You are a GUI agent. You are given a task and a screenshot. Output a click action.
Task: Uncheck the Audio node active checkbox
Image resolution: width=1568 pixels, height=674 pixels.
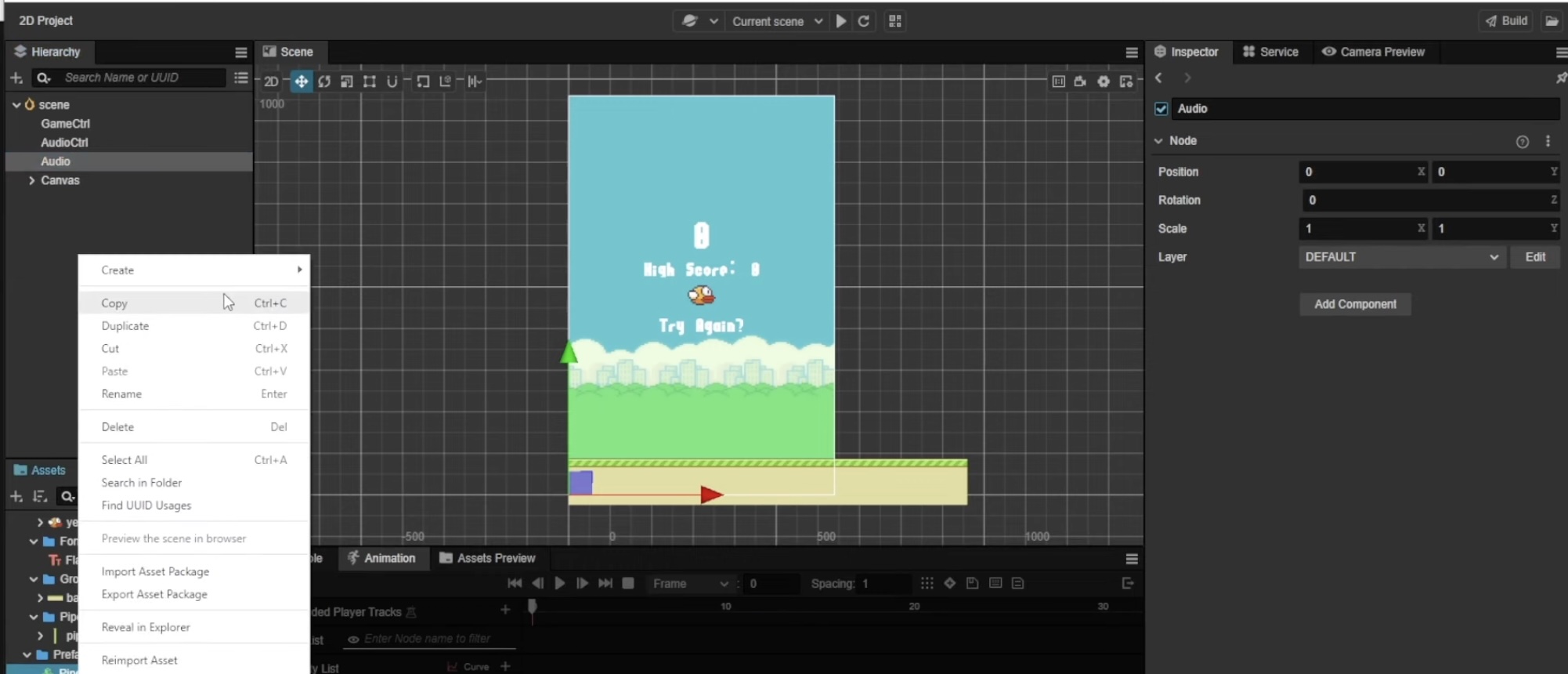click(x=1162, y=109)
